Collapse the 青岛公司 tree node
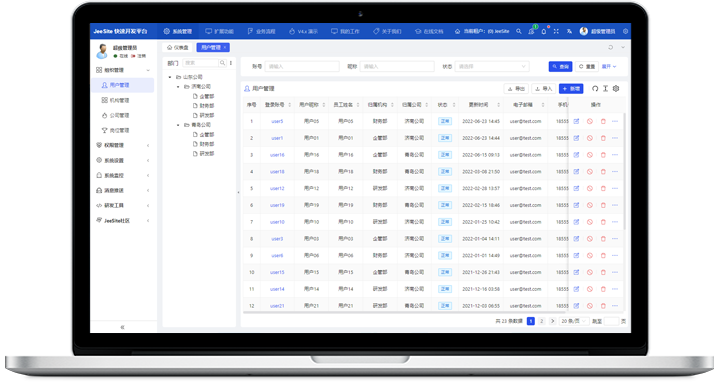The height and width of the screenshot is (382, 718). click(x=178, y=125)
